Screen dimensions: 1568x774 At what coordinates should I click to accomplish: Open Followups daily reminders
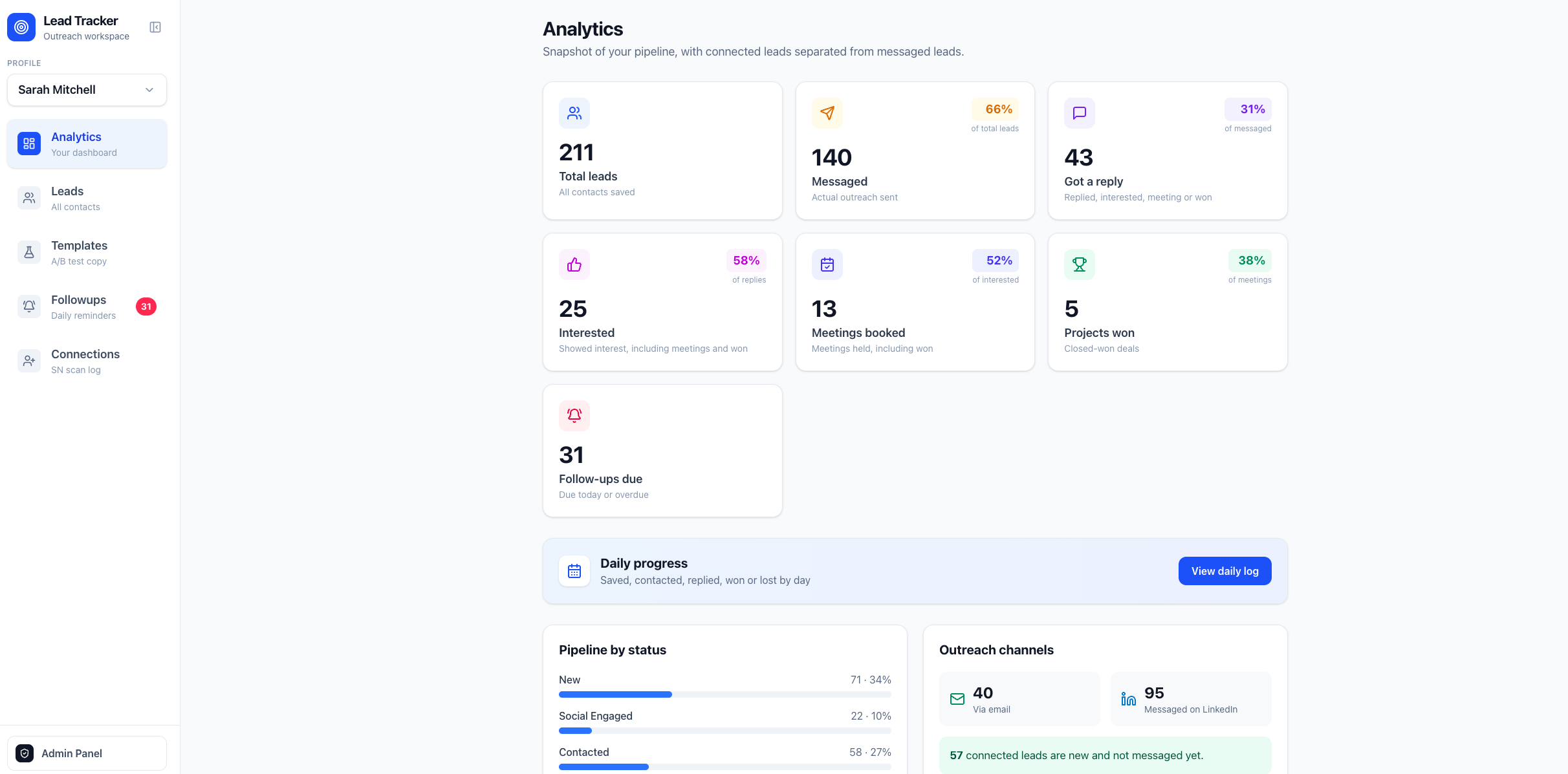87,307
